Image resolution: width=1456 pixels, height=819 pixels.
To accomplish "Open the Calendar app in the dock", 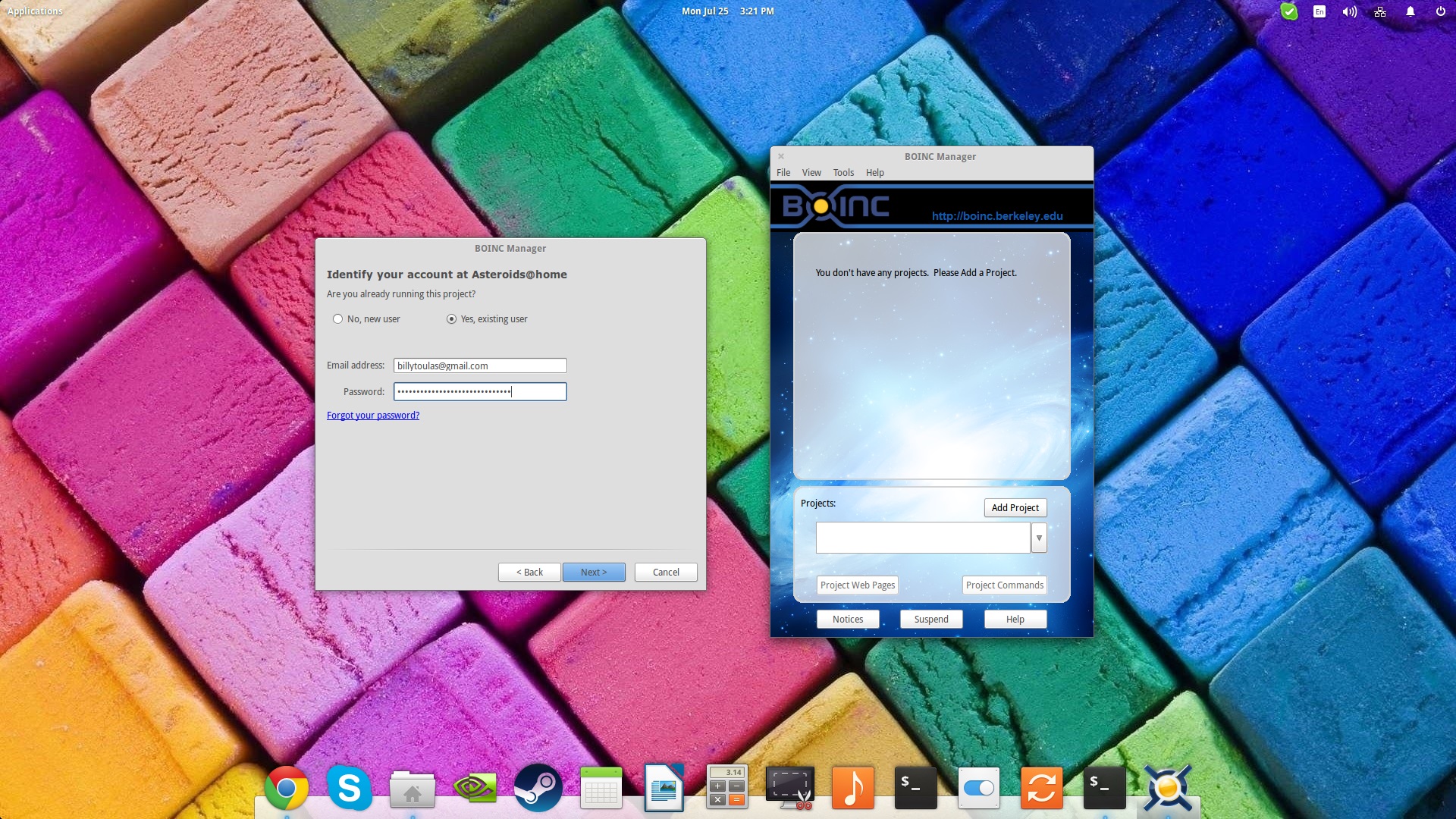I will pyautogui.click(x=601, y=789).
